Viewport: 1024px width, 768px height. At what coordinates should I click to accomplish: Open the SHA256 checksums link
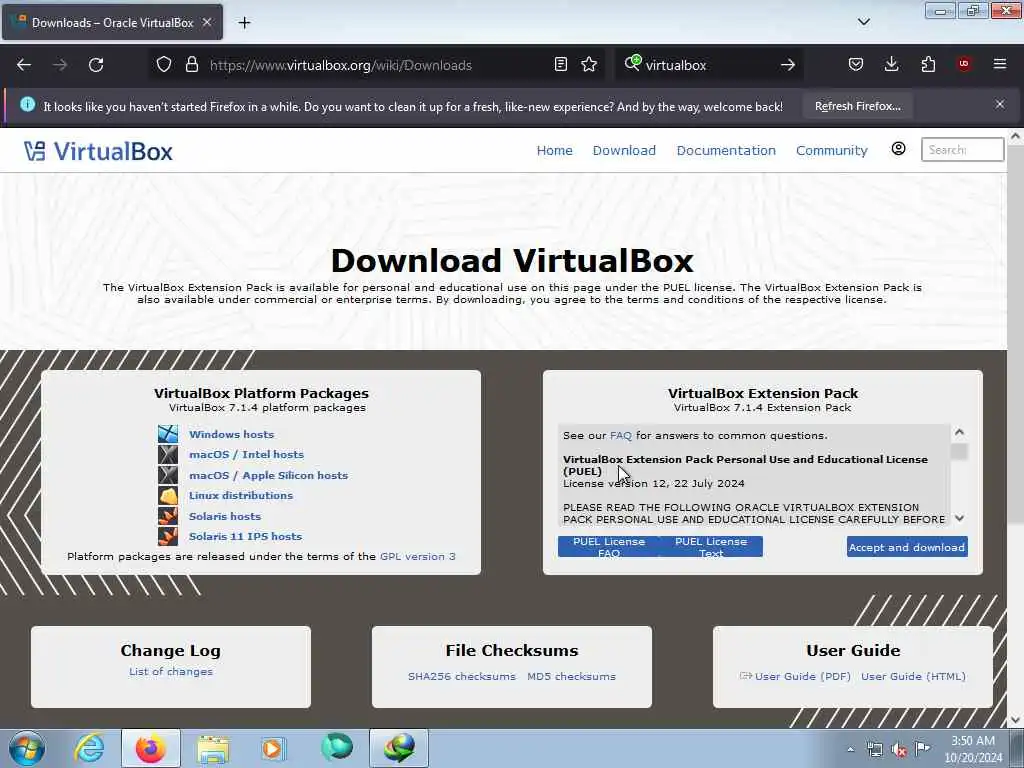(462, 677)
